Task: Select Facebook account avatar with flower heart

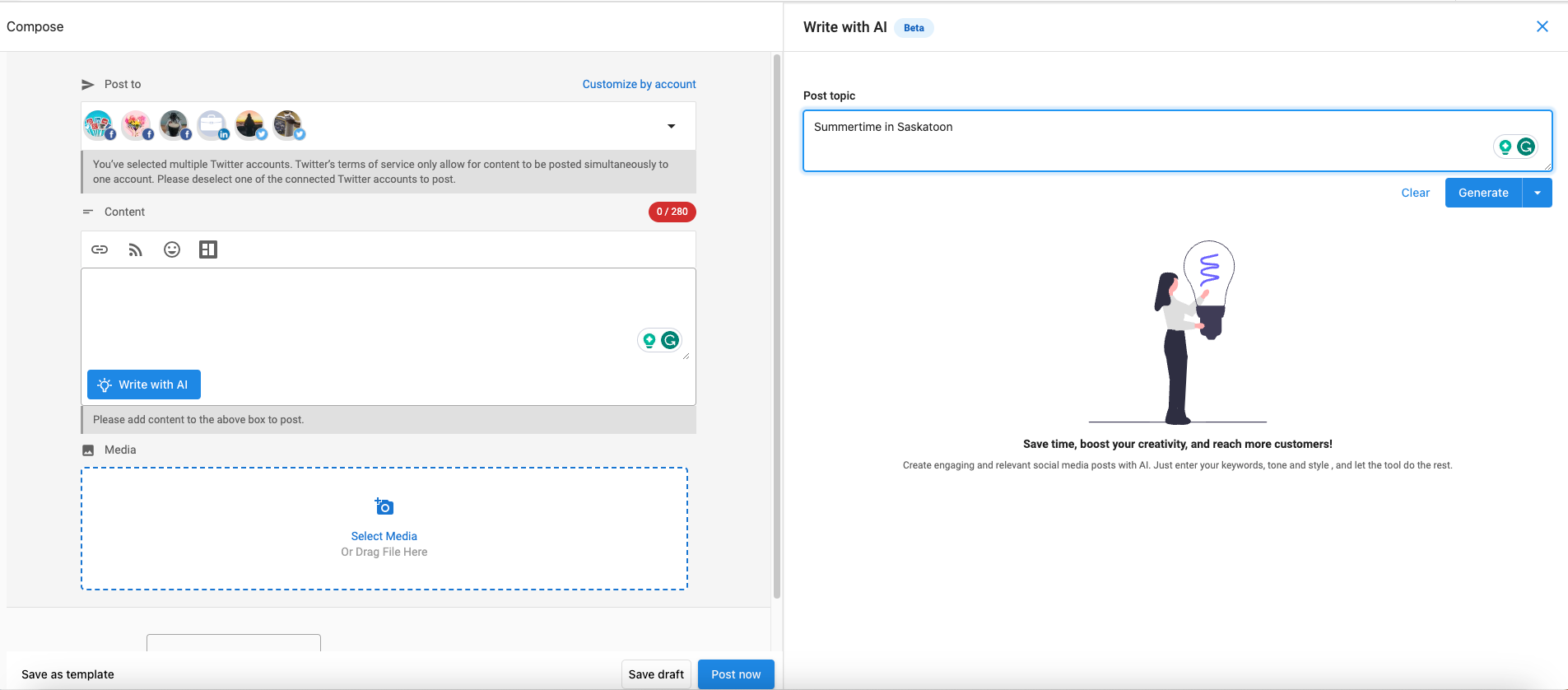Action: click(x=137, y=125)
